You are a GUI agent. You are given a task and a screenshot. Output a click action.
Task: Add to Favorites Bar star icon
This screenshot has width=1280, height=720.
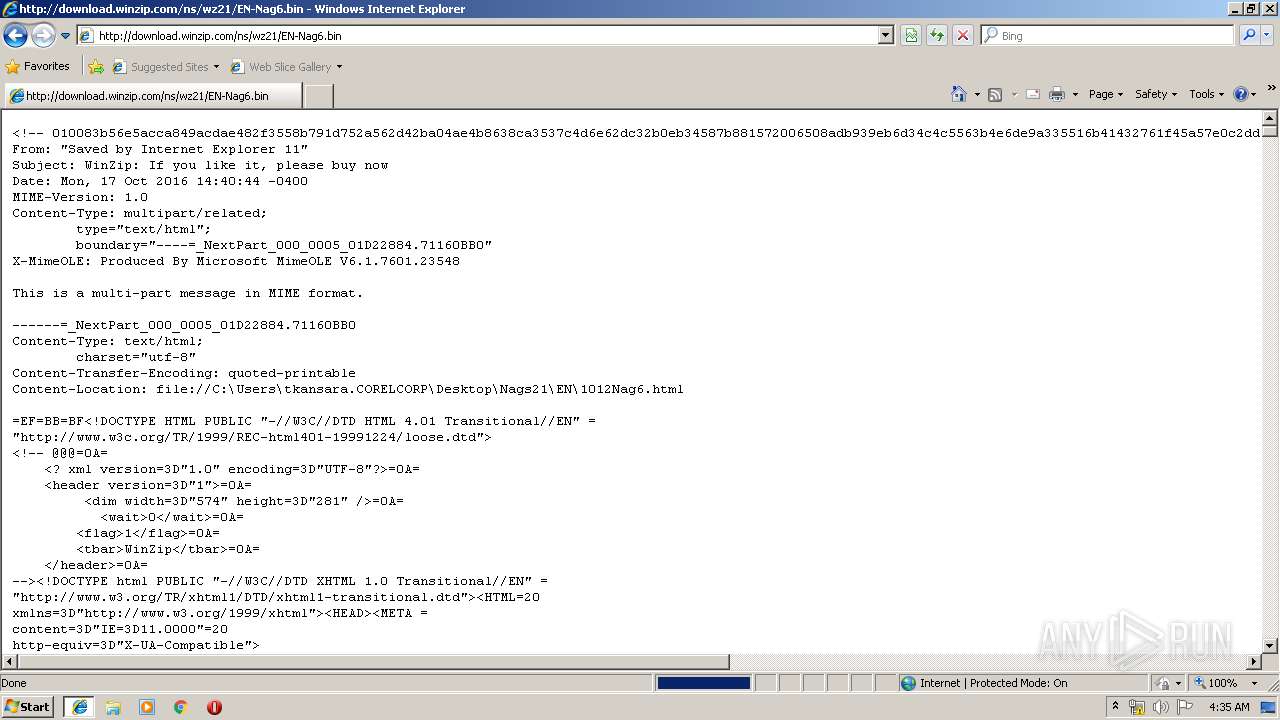point(96,67)
